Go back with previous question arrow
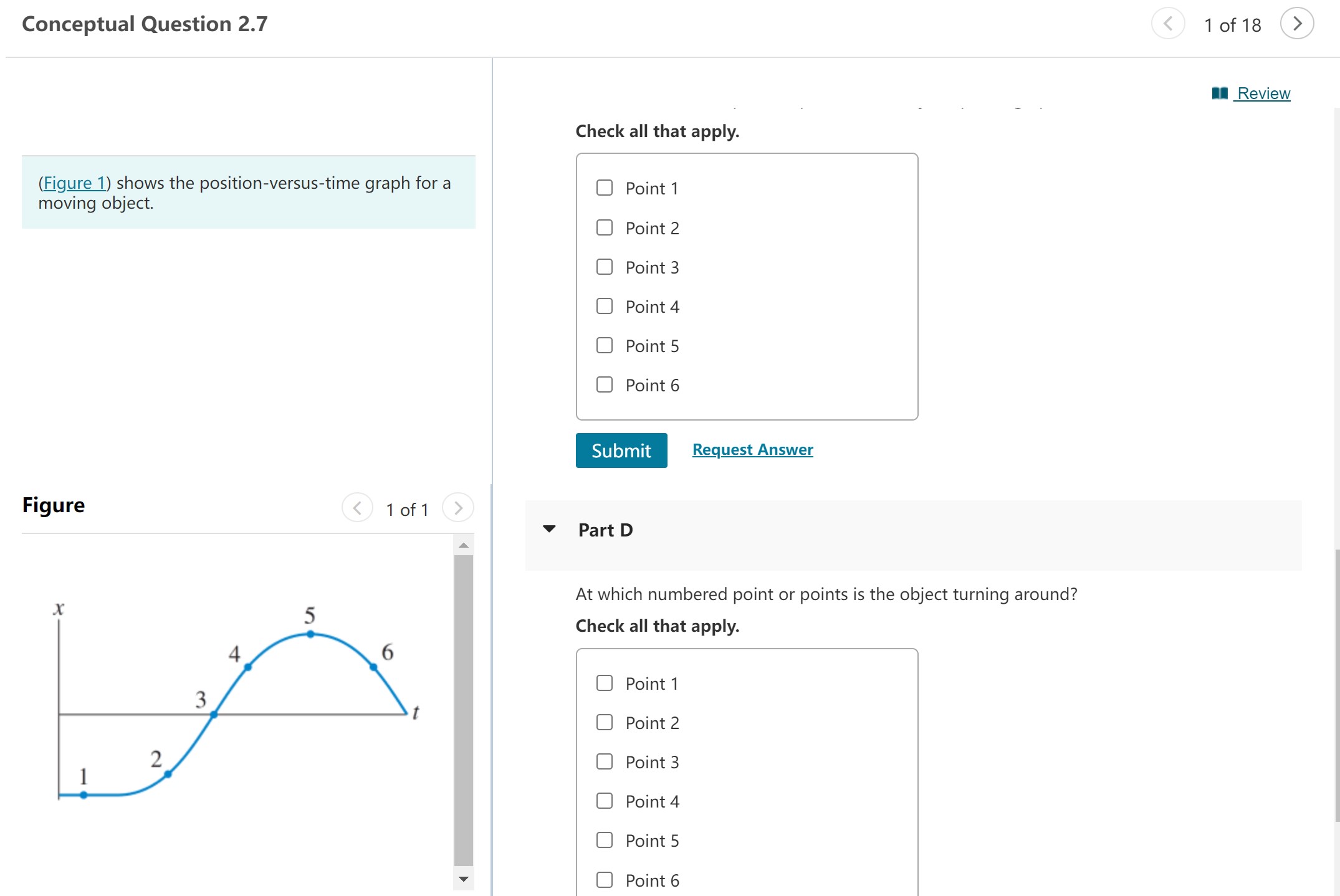1340x896 pixels. (1169, 24)
